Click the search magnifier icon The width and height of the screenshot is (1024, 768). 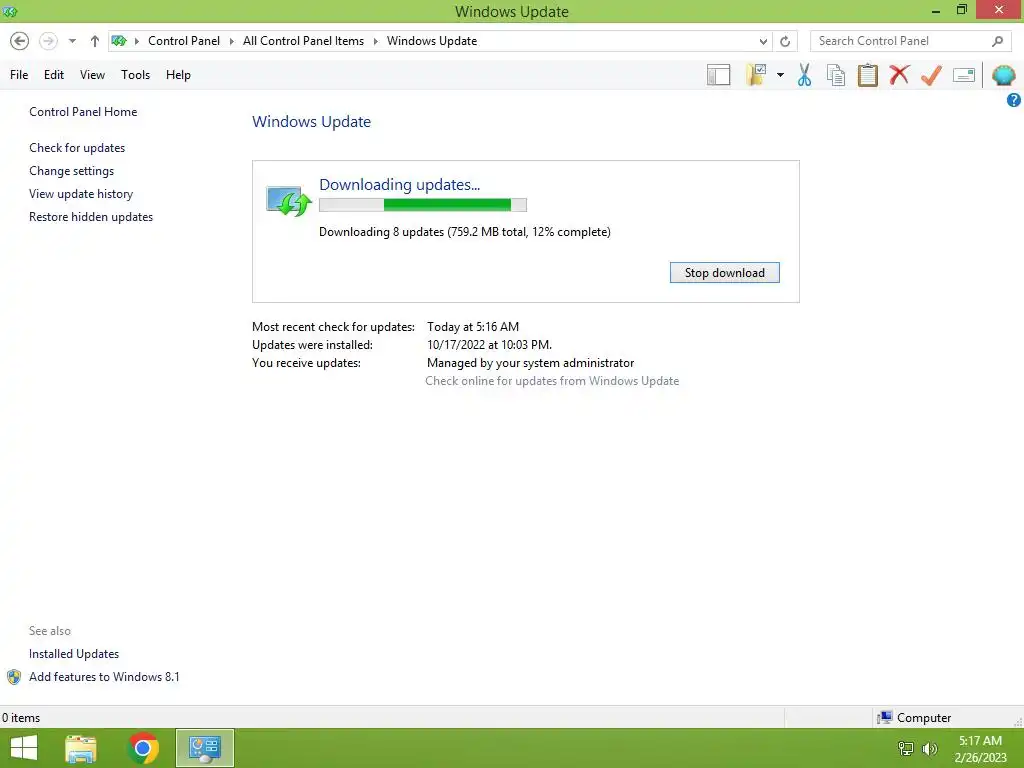click(x=997, y=41)
